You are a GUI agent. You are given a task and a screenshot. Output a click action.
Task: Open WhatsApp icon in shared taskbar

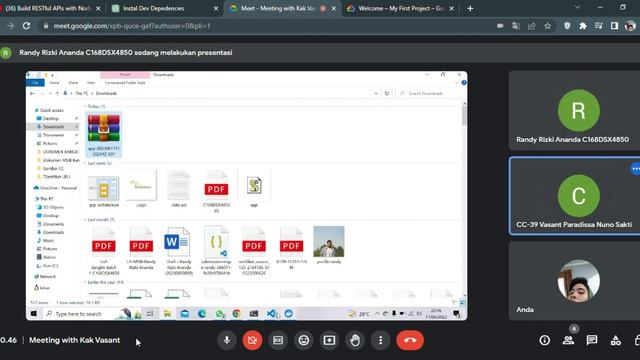click(x=220, y=313)
